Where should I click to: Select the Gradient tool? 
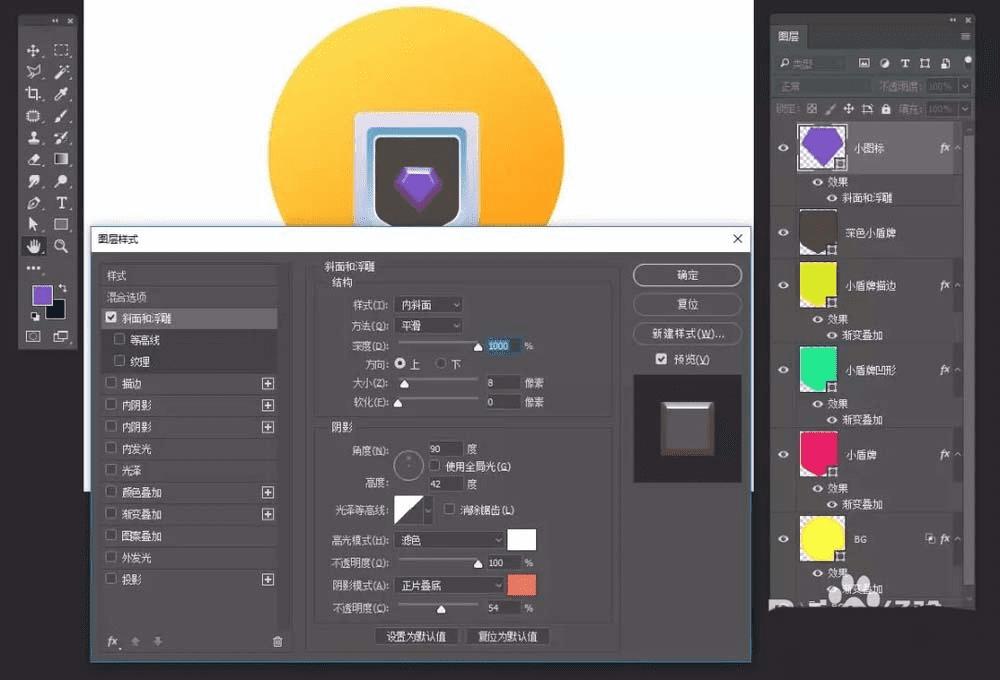pos(61,159)
